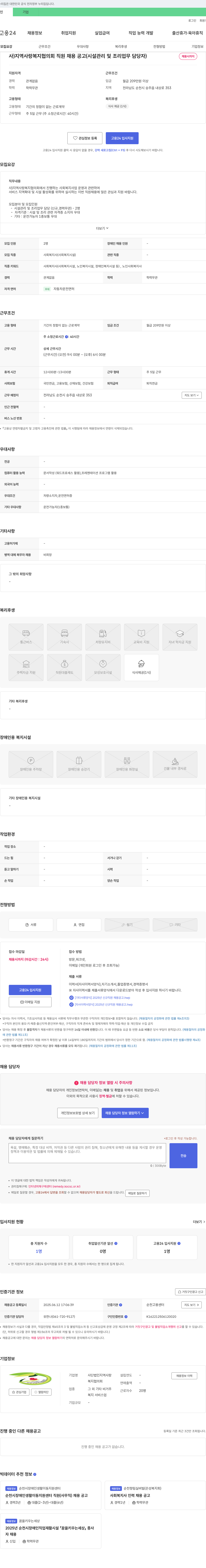Switch to the 근무조건 section tab

(44, 46)
